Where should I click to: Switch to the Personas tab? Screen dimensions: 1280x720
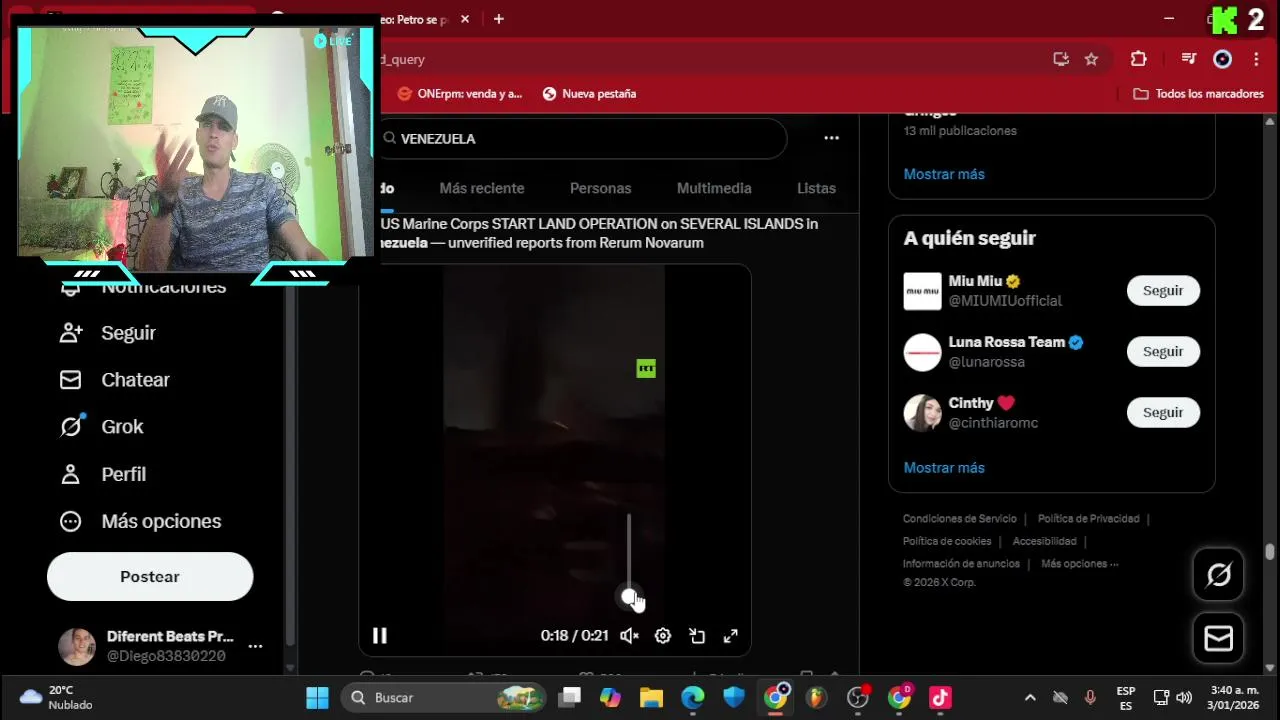coord(600,188)
